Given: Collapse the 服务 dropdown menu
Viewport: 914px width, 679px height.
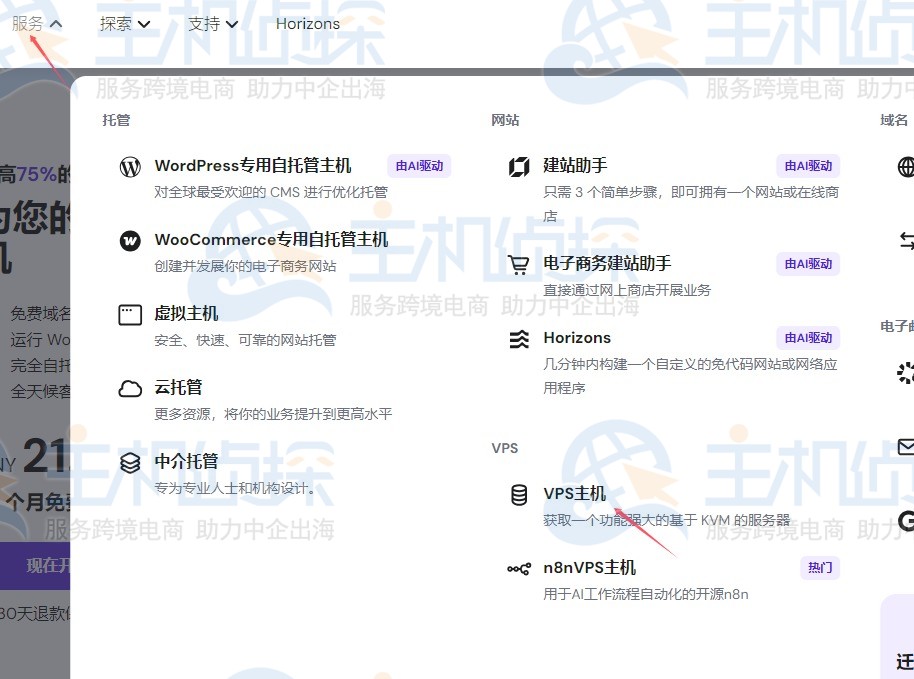Looking at the screenshot, I should click(37, 23).
